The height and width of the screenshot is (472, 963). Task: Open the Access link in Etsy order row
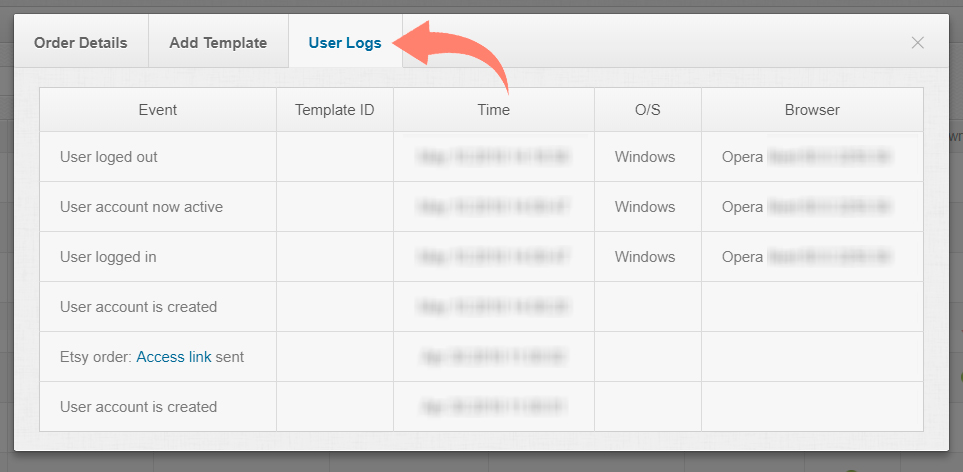[174, 357]
